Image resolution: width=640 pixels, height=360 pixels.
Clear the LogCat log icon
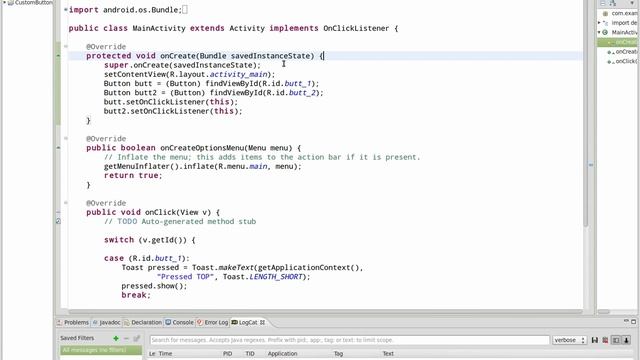pyautogui.click(x=605, y=340)
